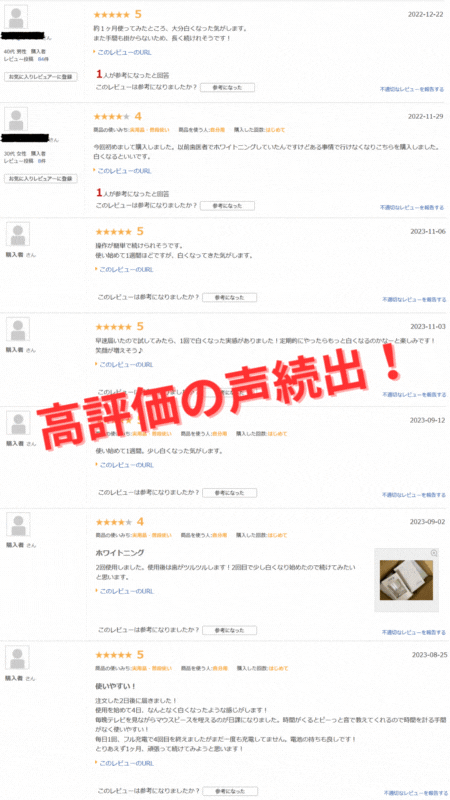Click 参考になった button on 2023-11-06 review
This screenshot has width=450, height=800.
tap(229, 297)
